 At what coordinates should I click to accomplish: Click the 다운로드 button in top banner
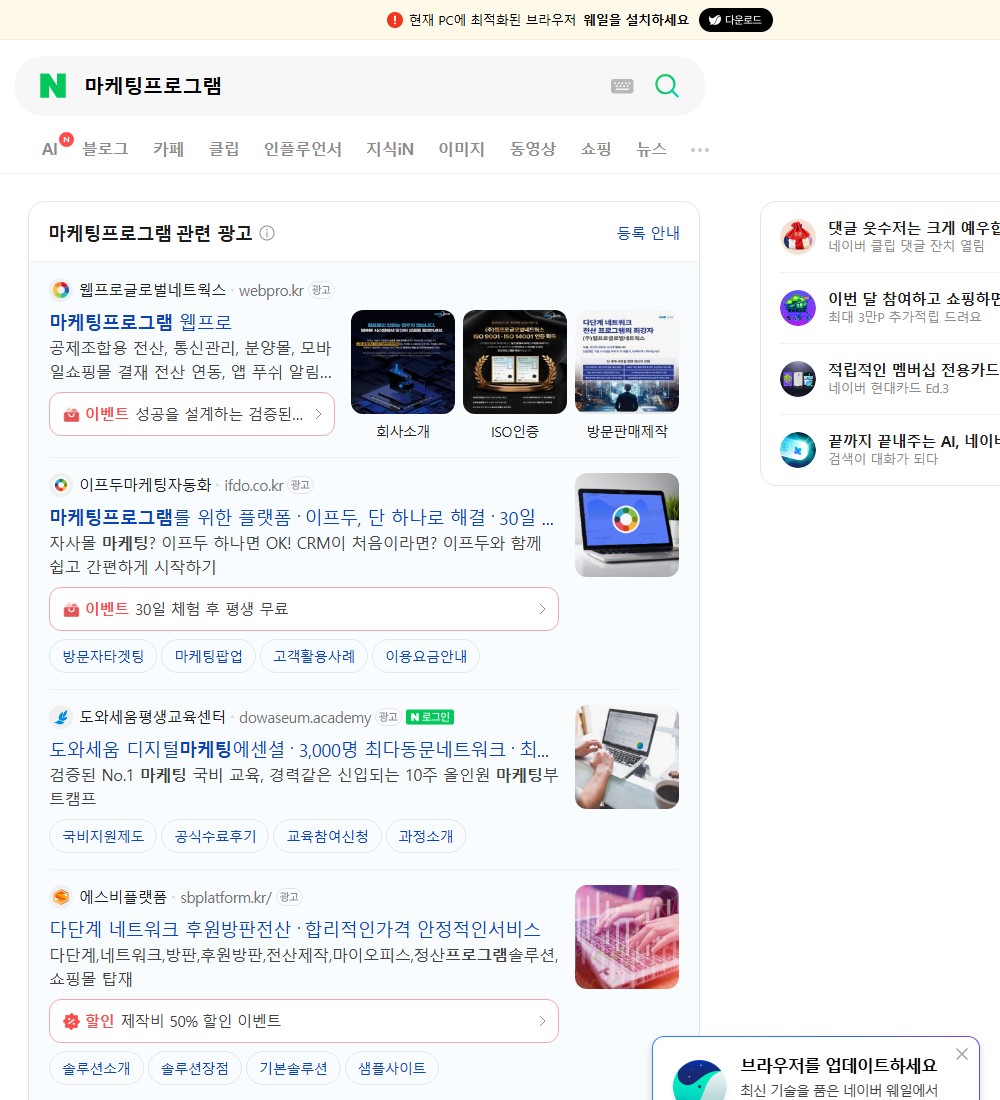click(735, 20)
